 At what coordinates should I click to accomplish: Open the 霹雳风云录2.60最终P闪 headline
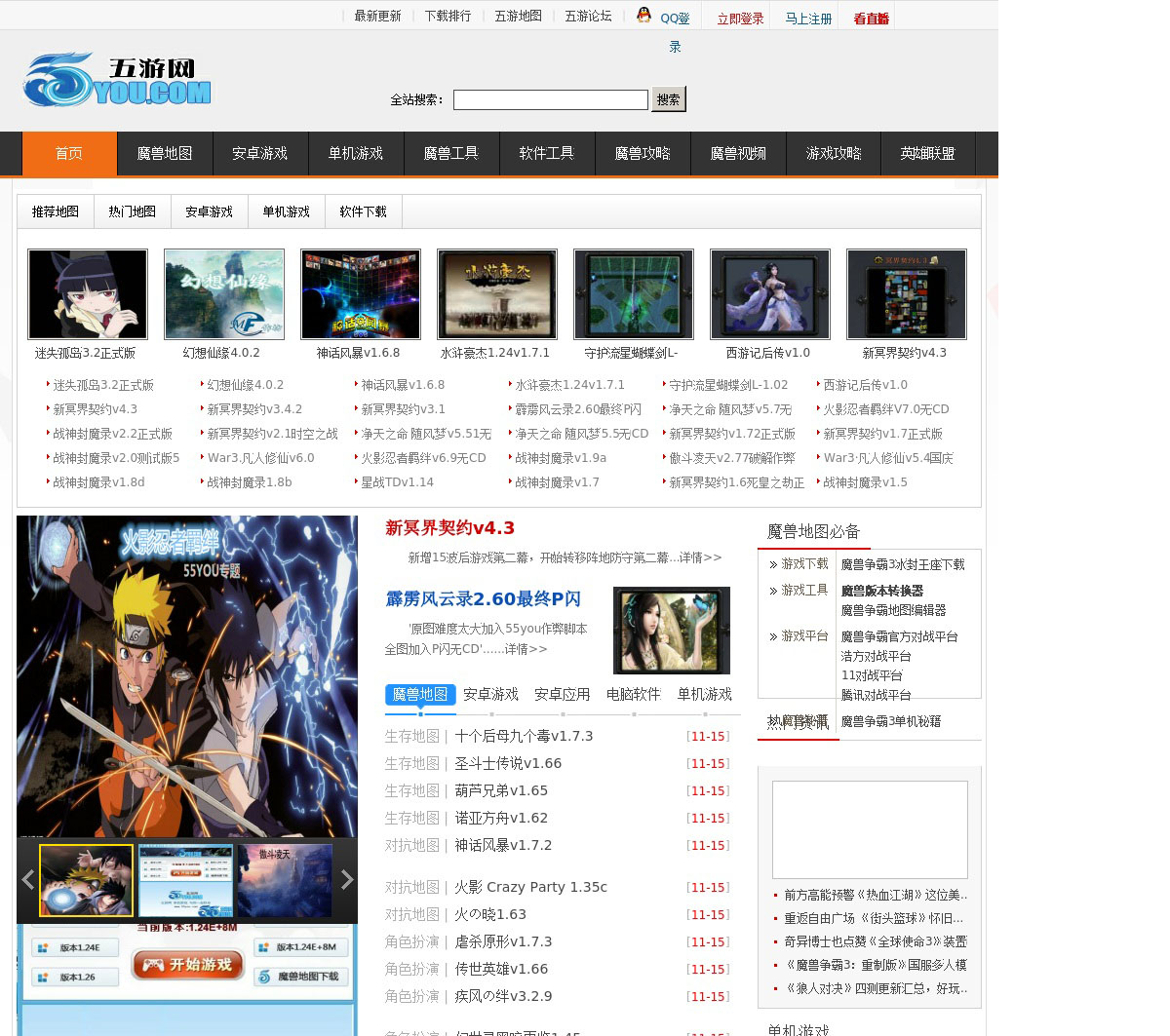click(x=484, y=599)
